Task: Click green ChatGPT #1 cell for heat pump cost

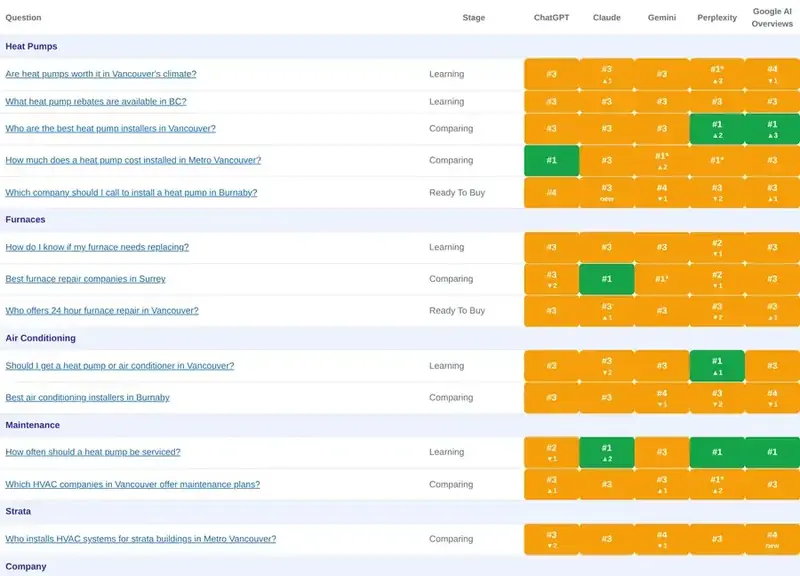Action: coord(552,160)
